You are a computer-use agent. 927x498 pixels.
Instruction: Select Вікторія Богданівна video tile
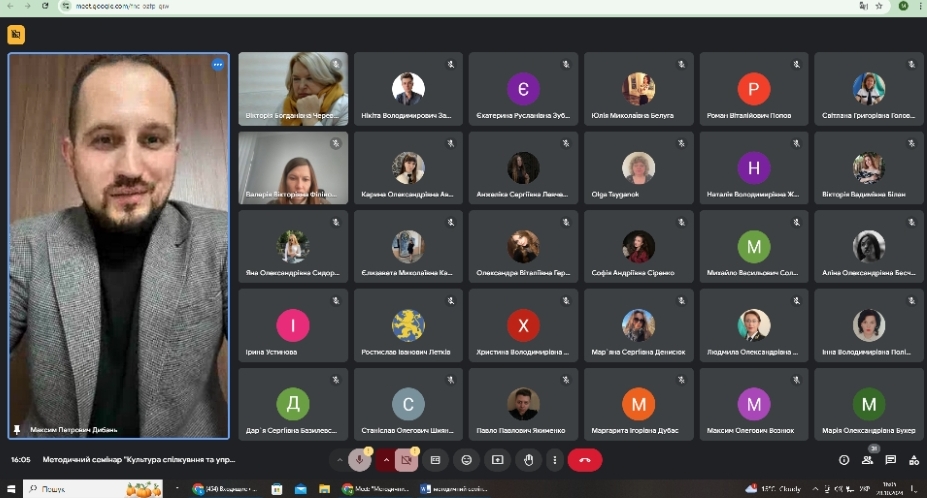(x=293, y=88)
